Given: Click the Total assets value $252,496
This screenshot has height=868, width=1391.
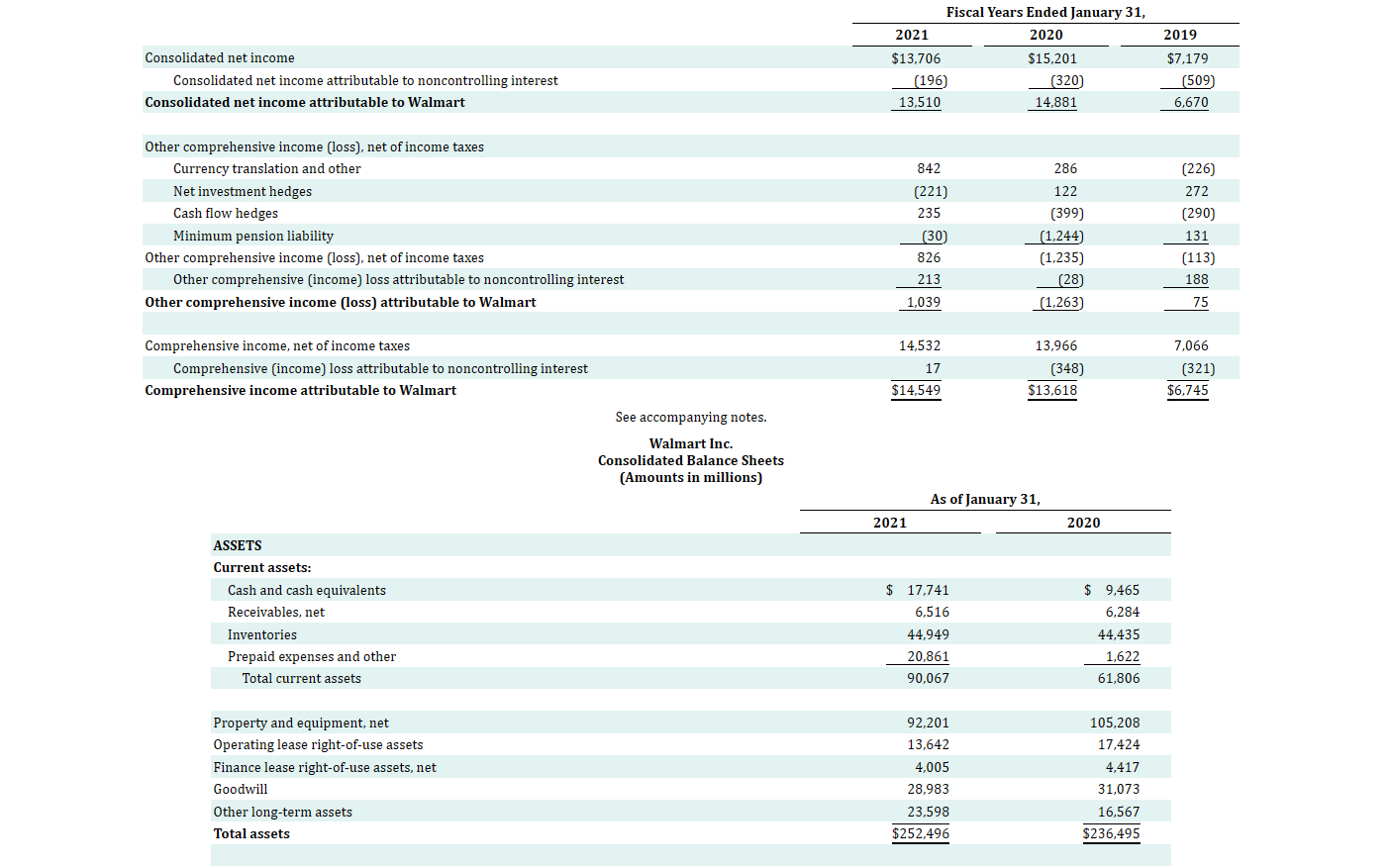Looking at the screenshot, I should tap(920, 833).
